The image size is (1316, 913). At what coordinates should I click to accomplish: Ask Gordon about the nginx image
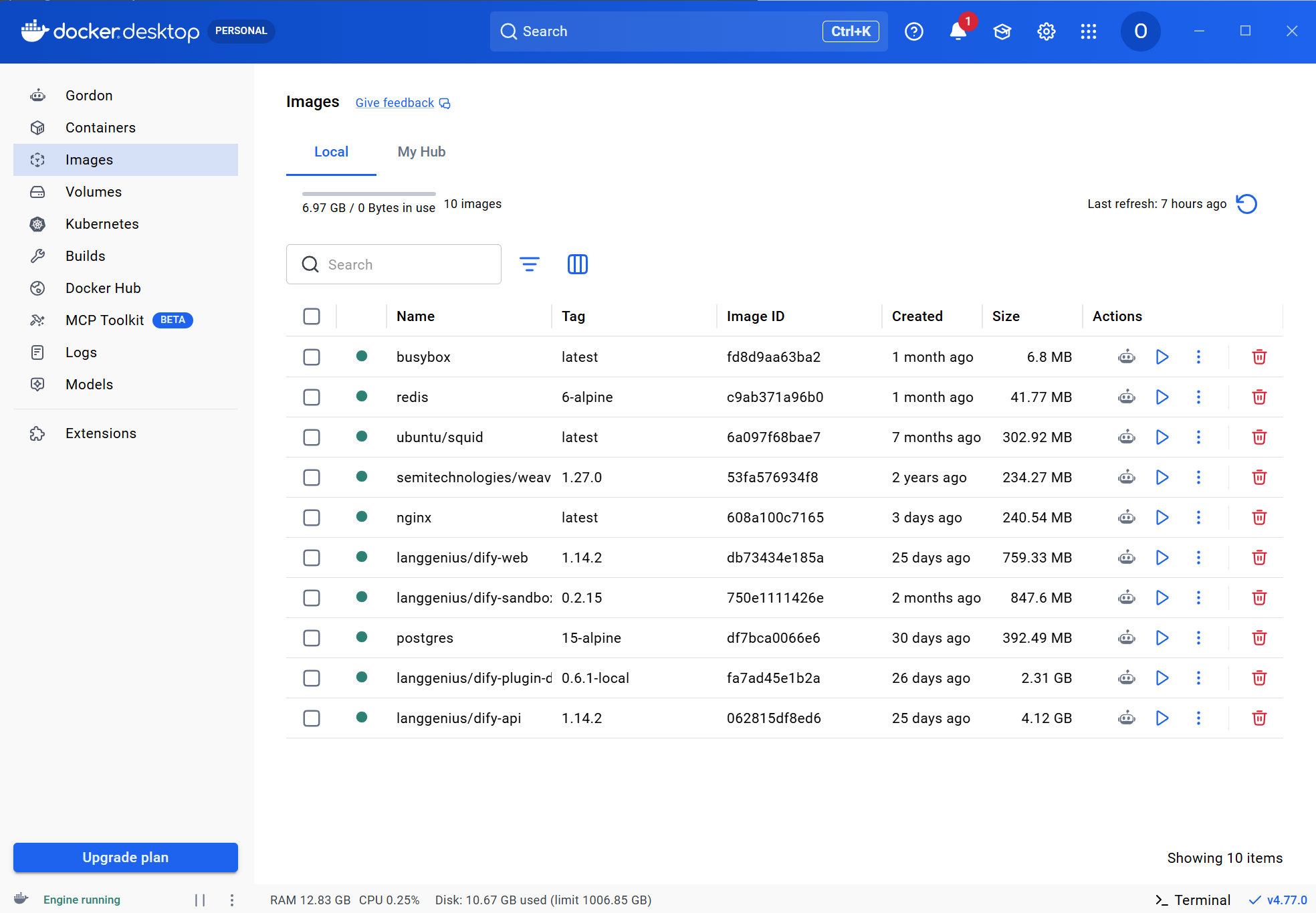(x=1127, y=517)
